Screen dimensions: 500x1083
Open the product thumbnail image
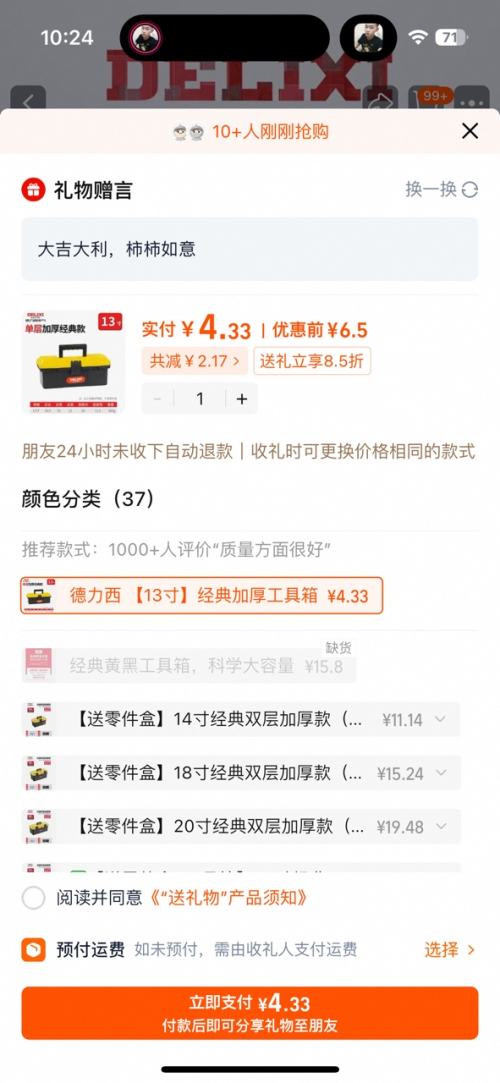pos(73,363)
